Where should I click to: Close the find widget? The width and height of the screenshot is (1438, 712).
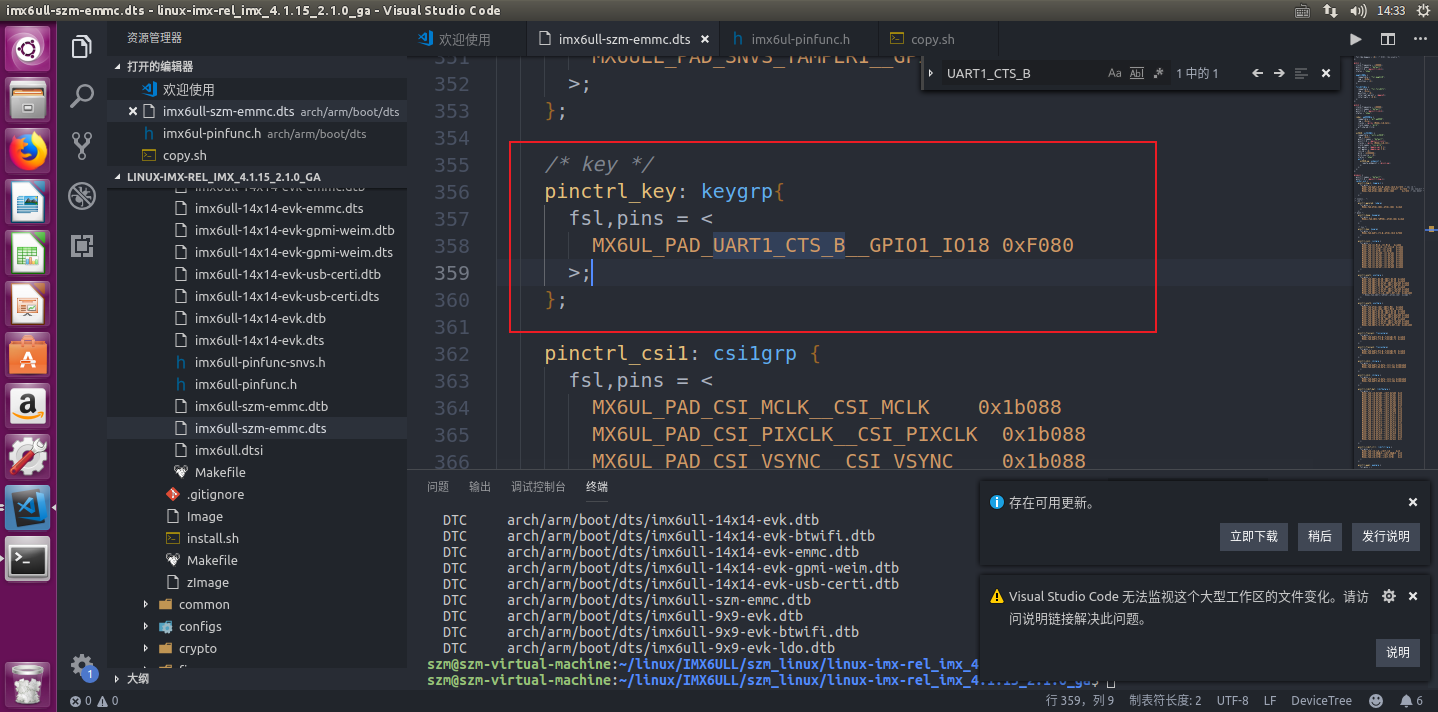(x=1326, y=73)
